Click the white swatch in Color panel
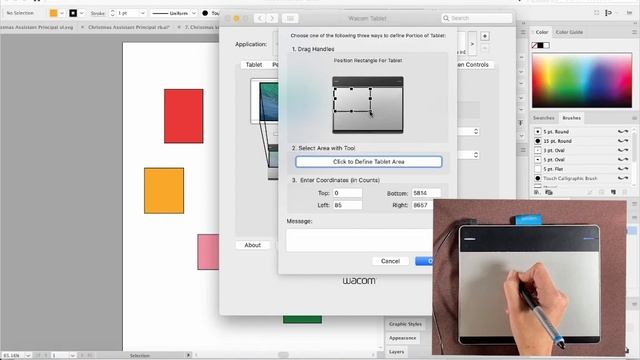Viewport: 640px width, 360px height. [x=547, y=45]
